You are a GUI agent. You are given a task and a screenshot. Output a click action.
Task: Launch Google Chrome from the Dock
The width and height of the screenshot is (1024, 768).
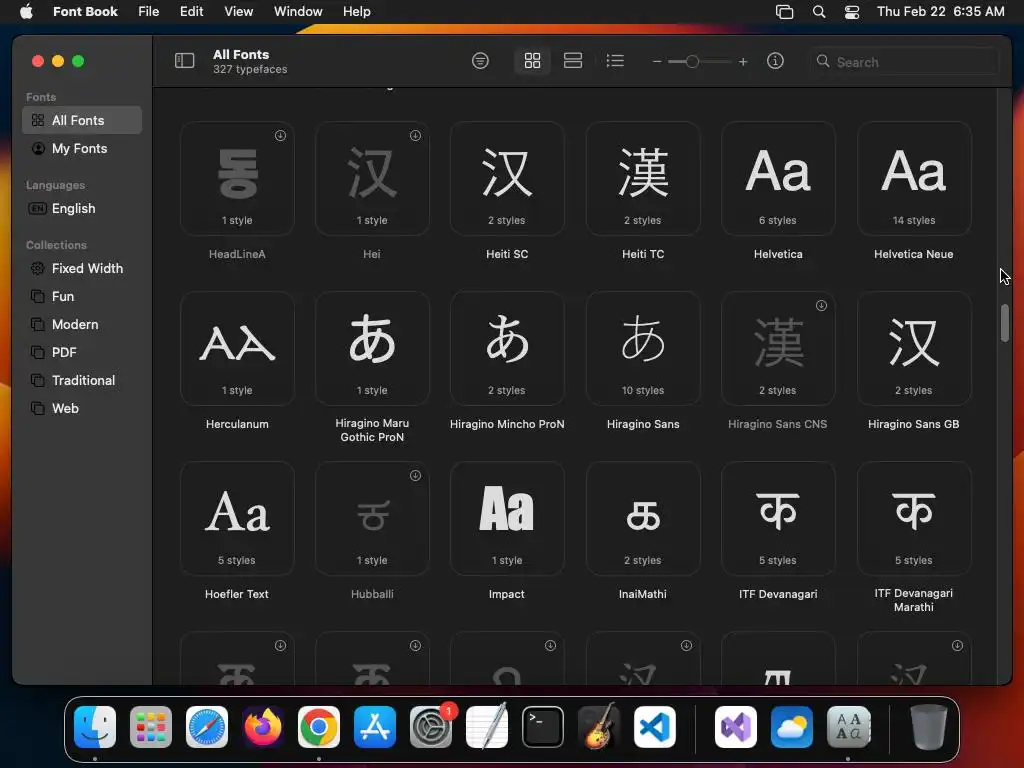point(319,727)
